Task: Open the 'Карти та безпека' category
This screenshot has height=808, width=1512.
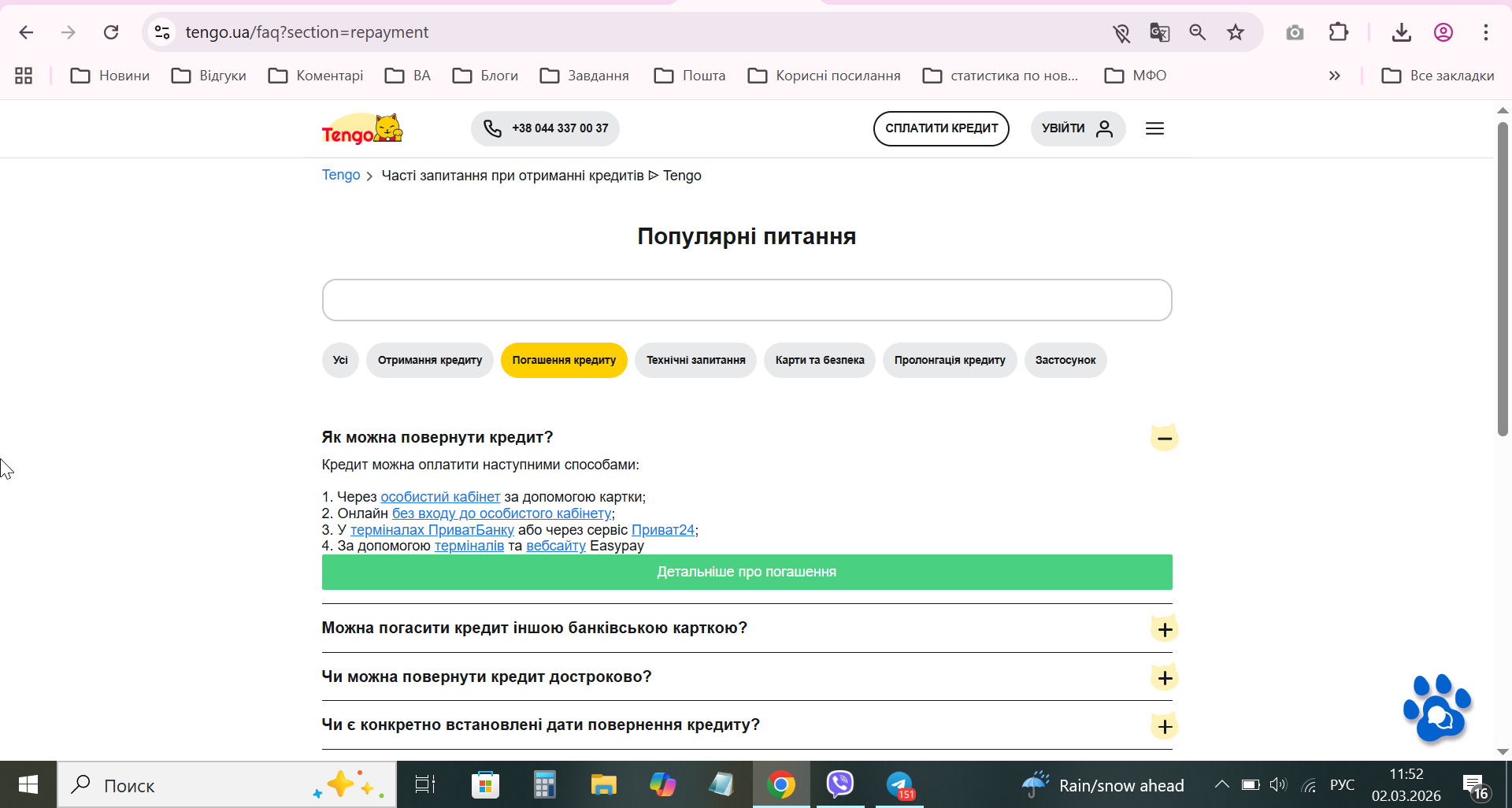Action: pyautogui.click(x=820, y=361)
